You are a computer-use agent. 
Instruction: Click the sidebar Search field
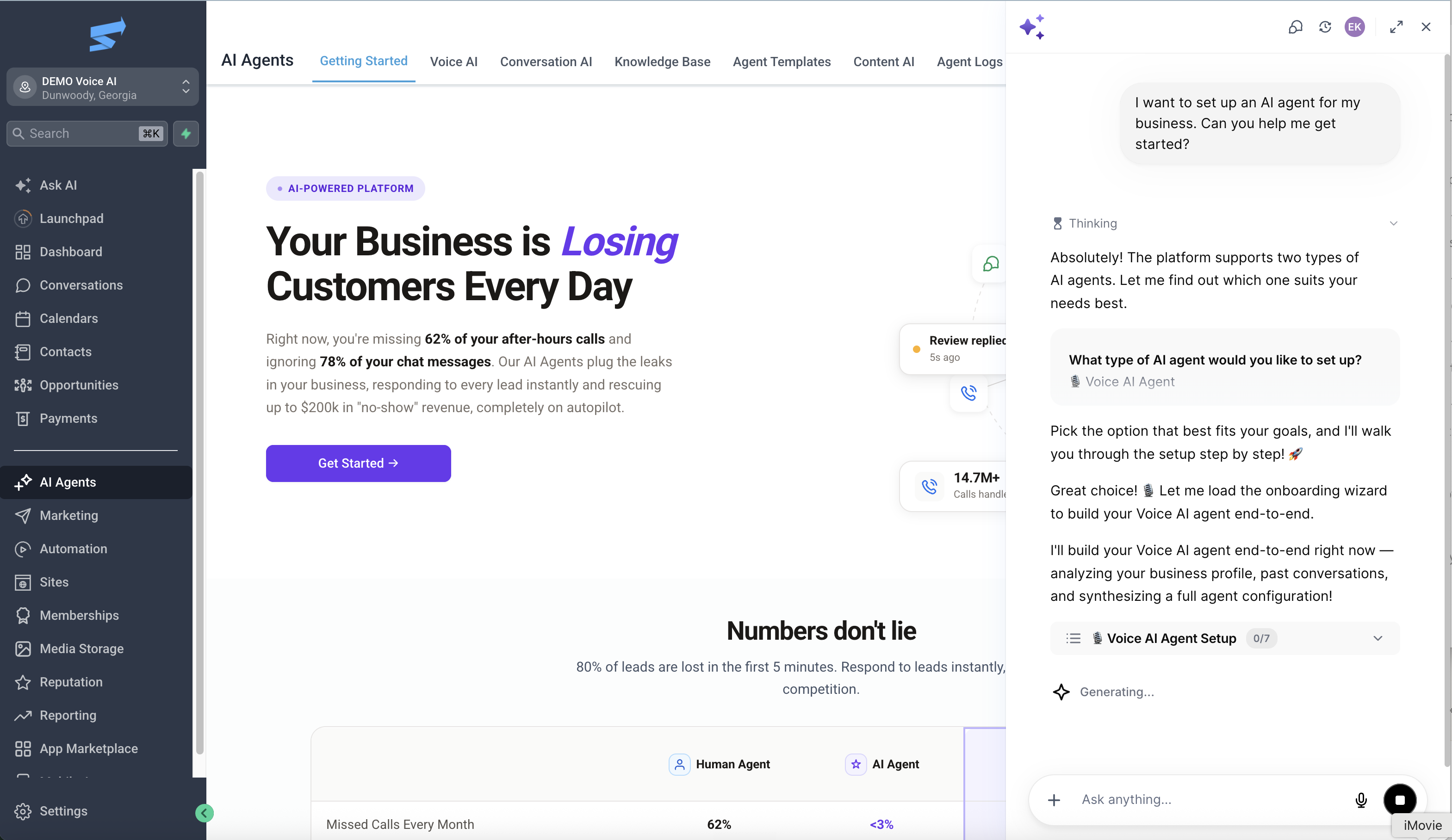87,134
